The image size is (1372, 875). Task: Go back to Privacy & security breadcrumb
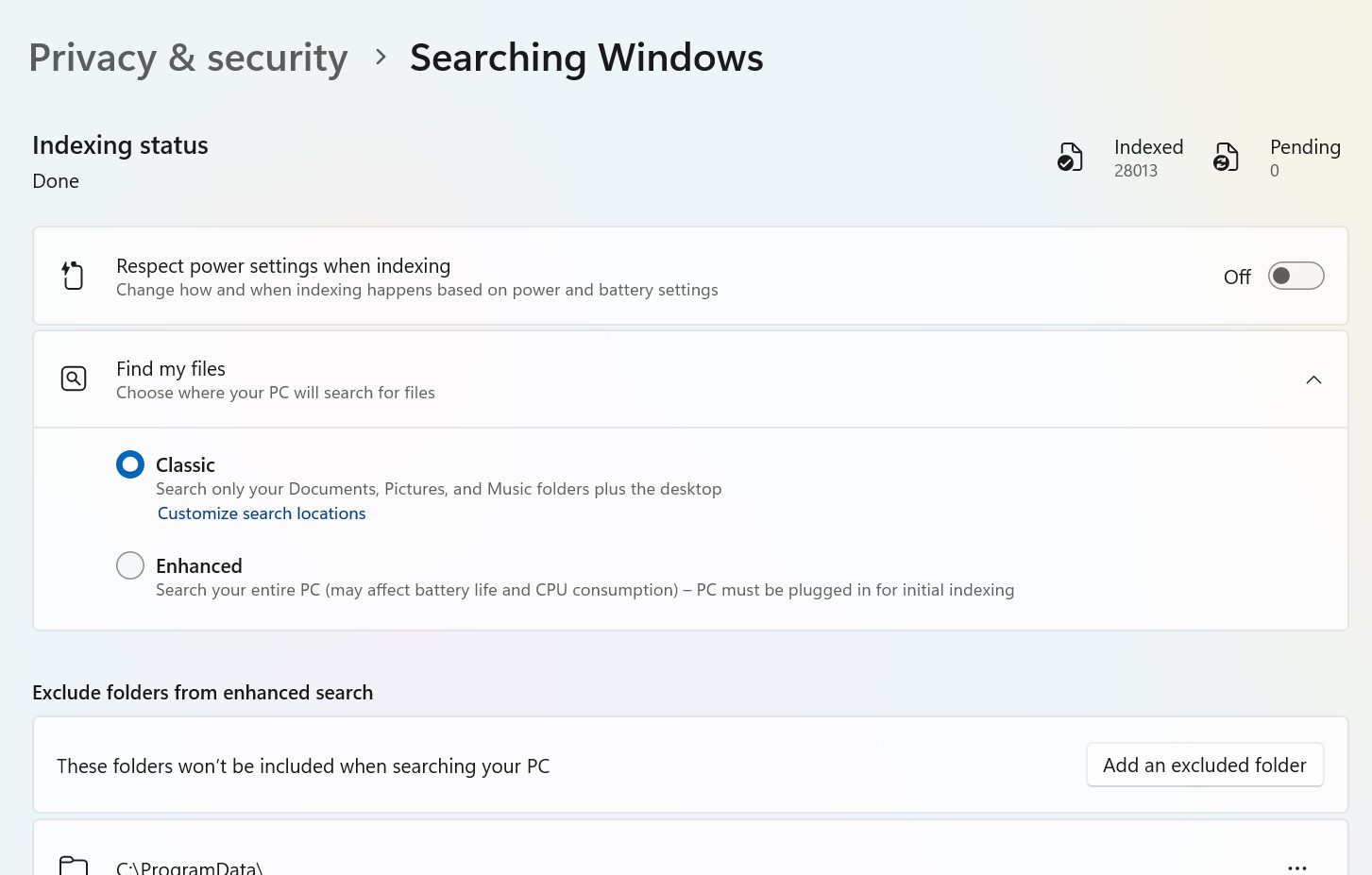(x=188, y=58)
